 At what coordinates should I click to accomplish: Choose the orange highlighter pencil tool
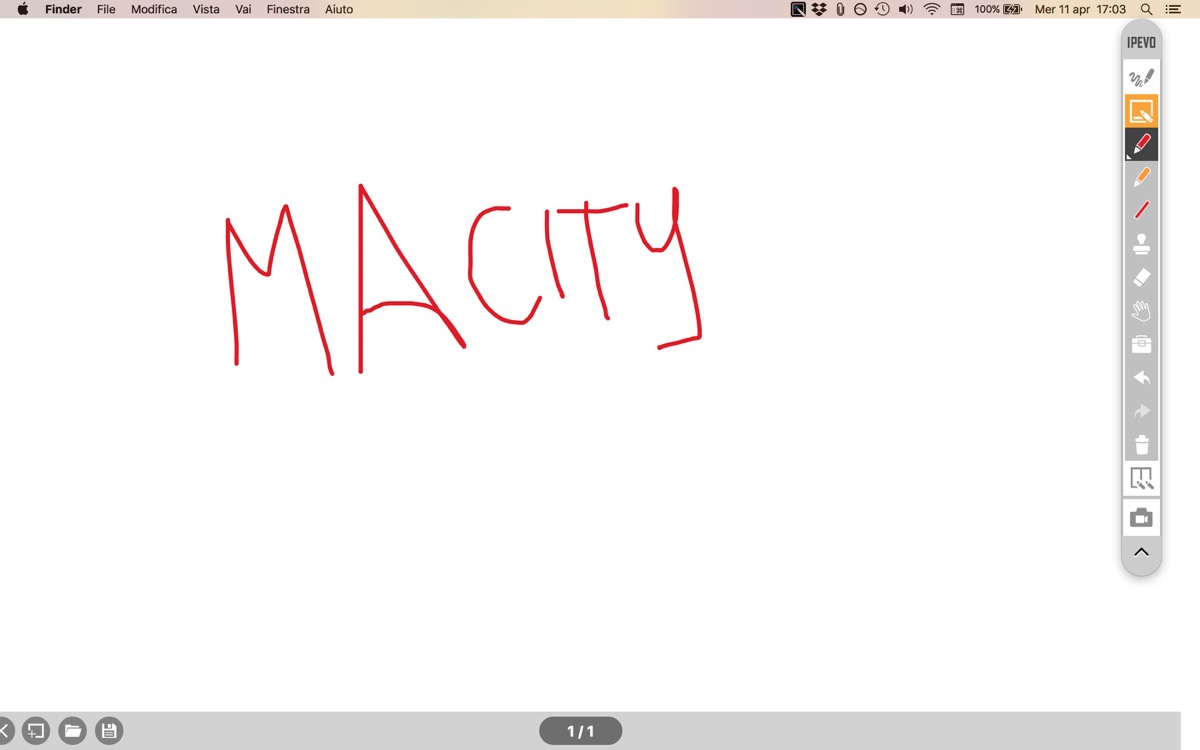point(1141,177)
